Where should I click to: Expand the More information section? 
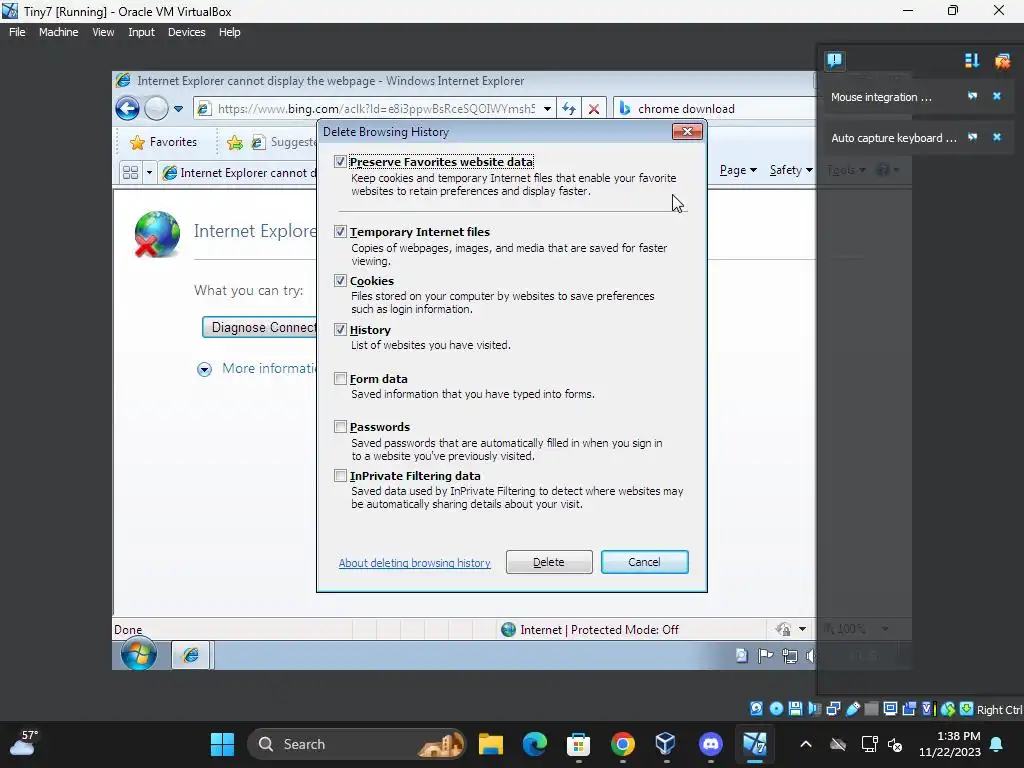(204, 370)
